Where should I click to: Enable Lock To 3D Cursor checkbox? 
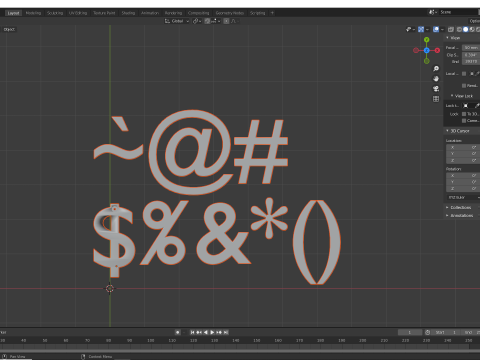pos(464,114)
